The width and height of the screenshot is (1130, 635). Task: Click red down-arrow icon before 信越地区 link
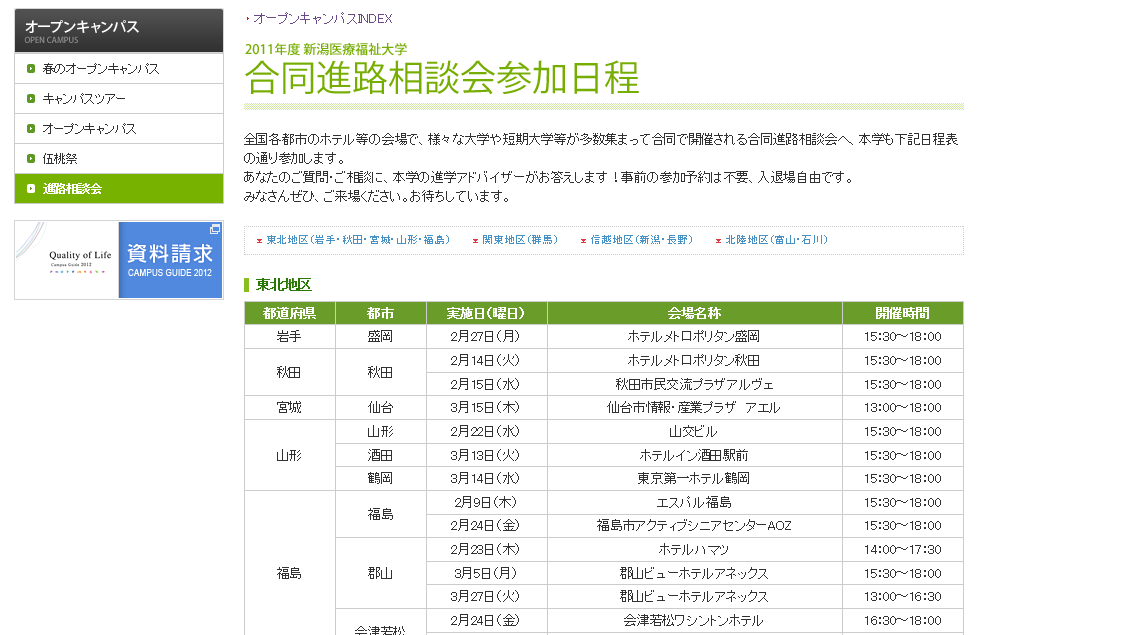(x=583, y=241)
